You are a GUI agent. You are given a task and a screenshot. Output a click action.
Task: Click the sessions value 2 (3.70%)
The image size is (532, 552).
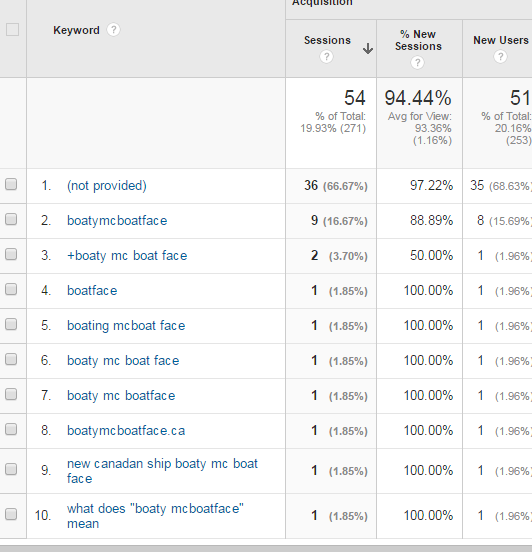coord(339,256)
